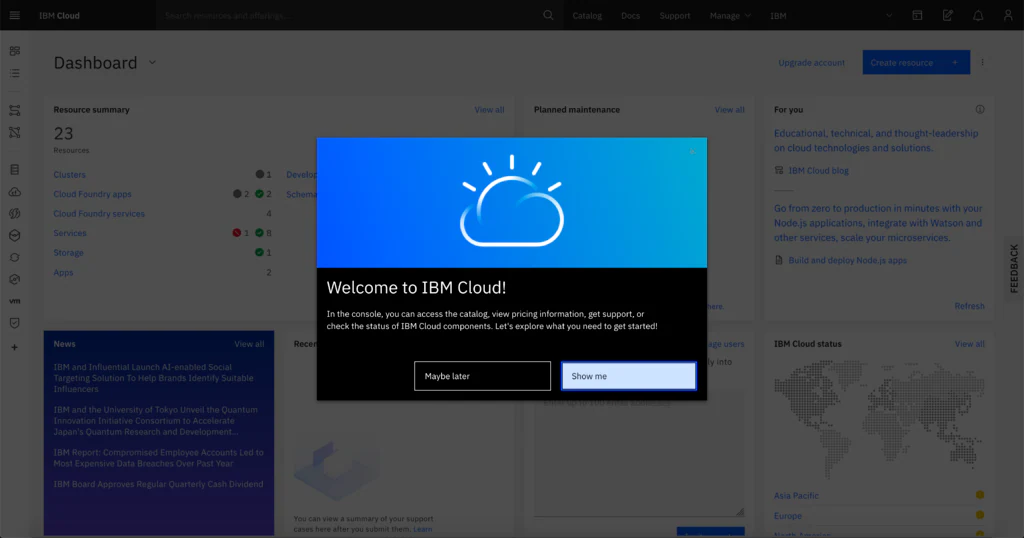Click View all in News panel
The height and width of the screenshot is (538, 1024).
[x=249, y=344]
